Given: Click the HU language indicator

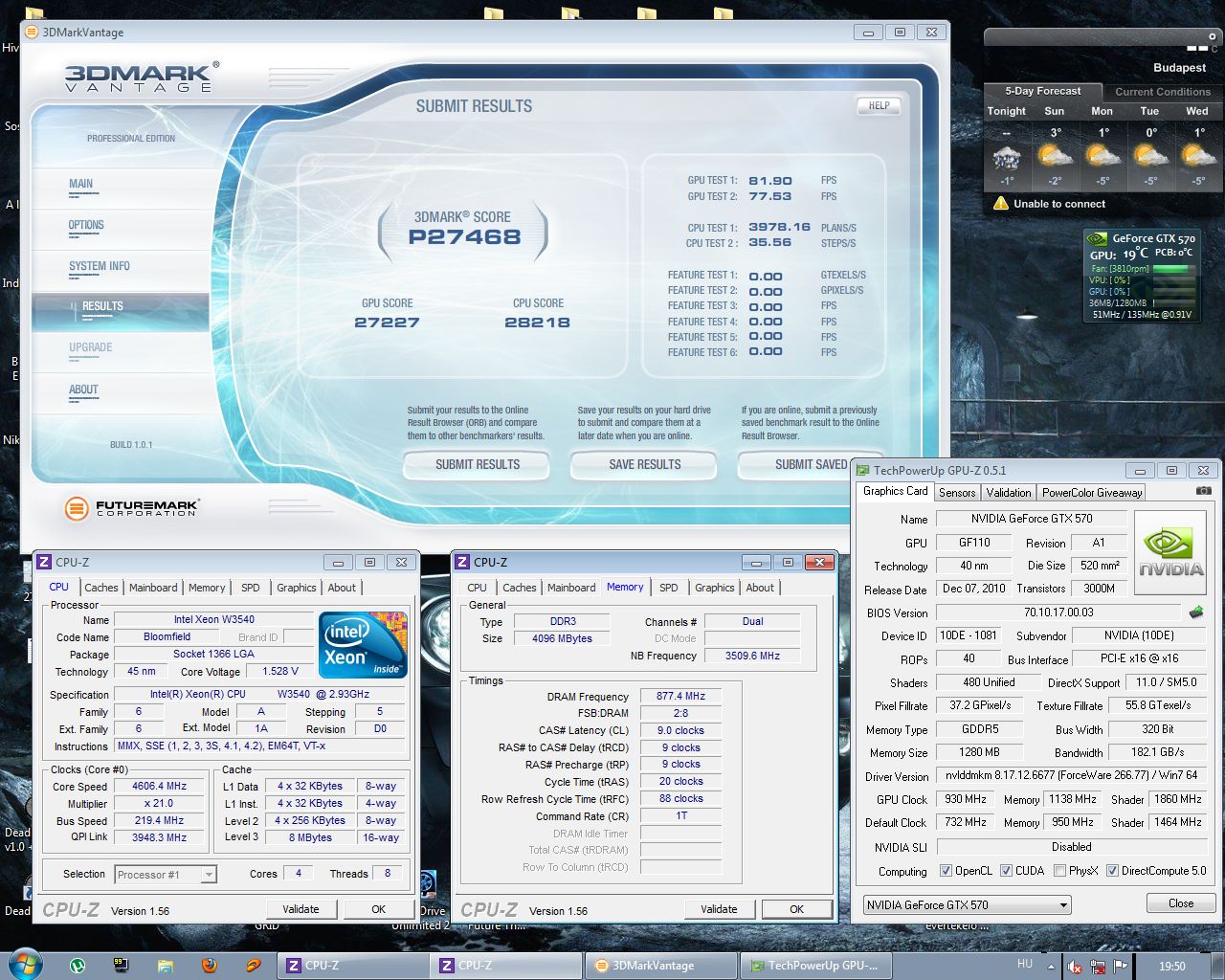Looking at the screenshot, I should click(x=1025, y=964).
